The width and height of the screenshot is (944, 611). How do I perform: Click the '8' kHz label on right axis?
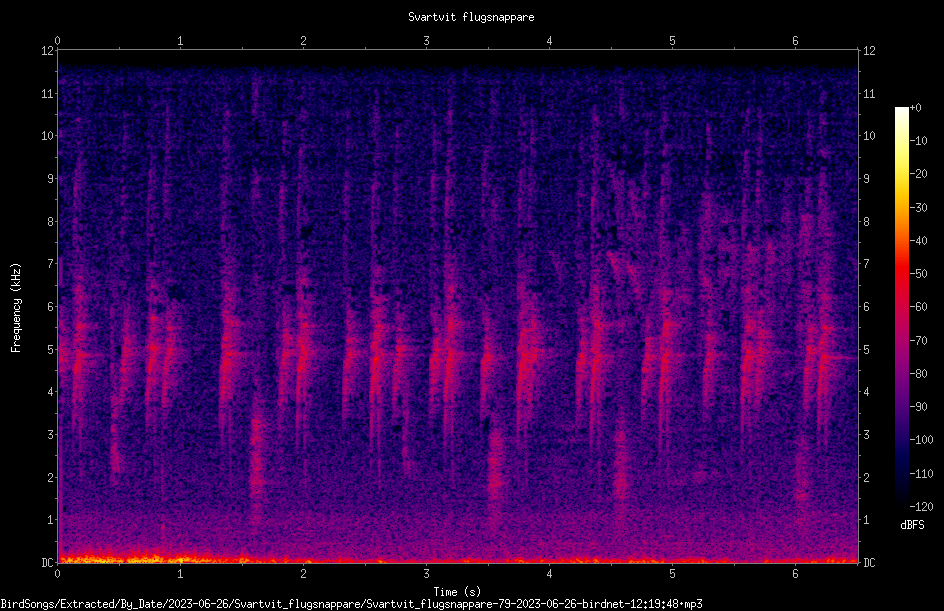[866, 222]
